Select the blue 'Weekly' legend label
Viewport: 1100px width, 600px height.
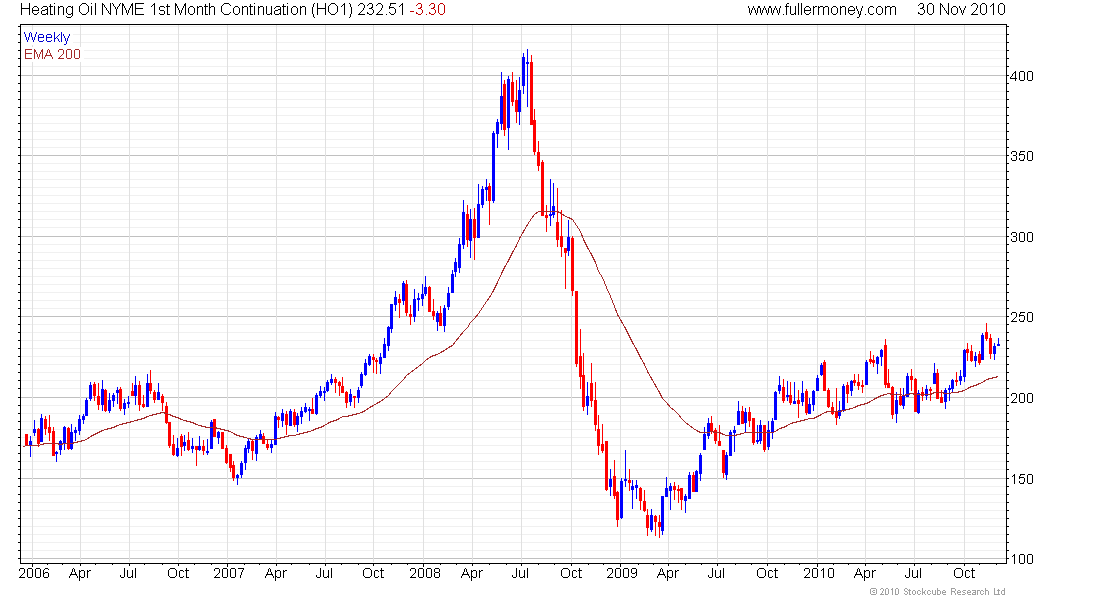click(46, 37)
